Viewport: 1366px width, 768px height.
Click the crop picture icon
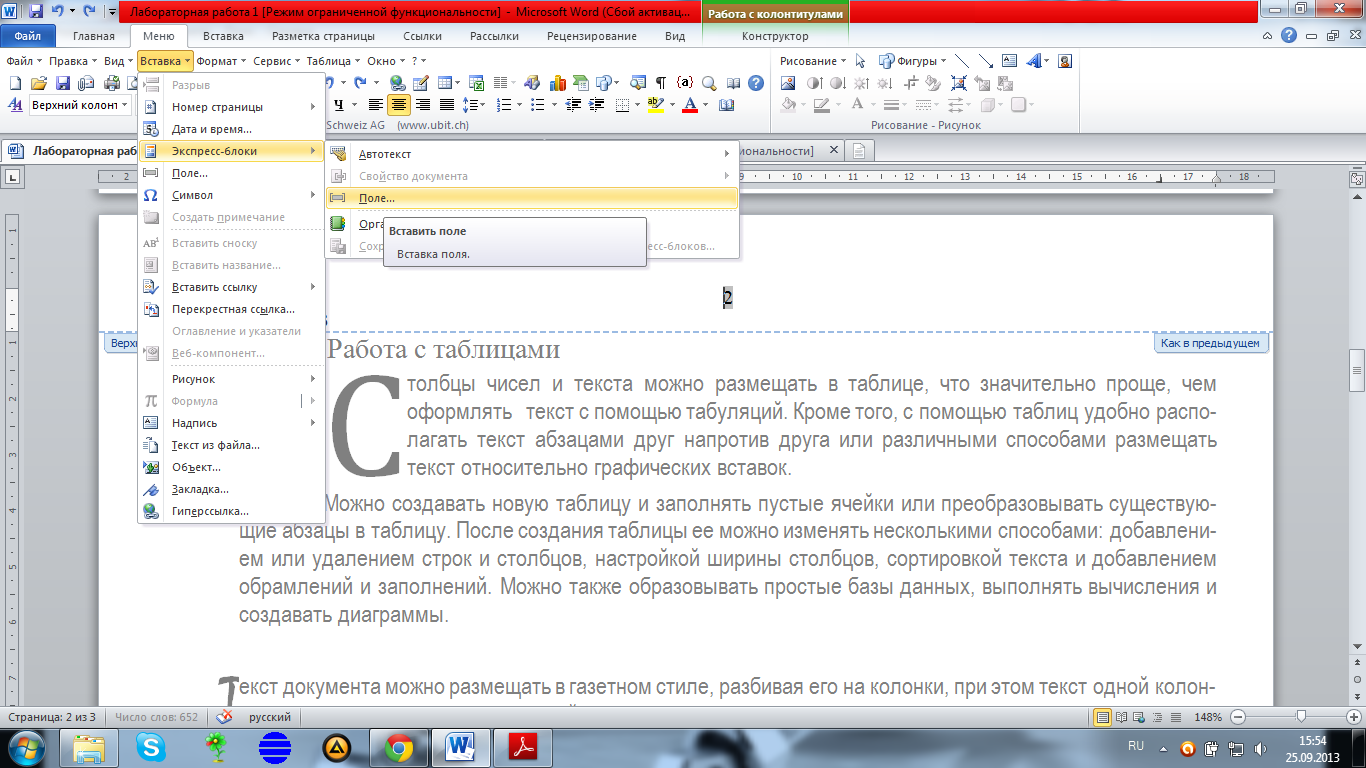(x=911, y=83)
